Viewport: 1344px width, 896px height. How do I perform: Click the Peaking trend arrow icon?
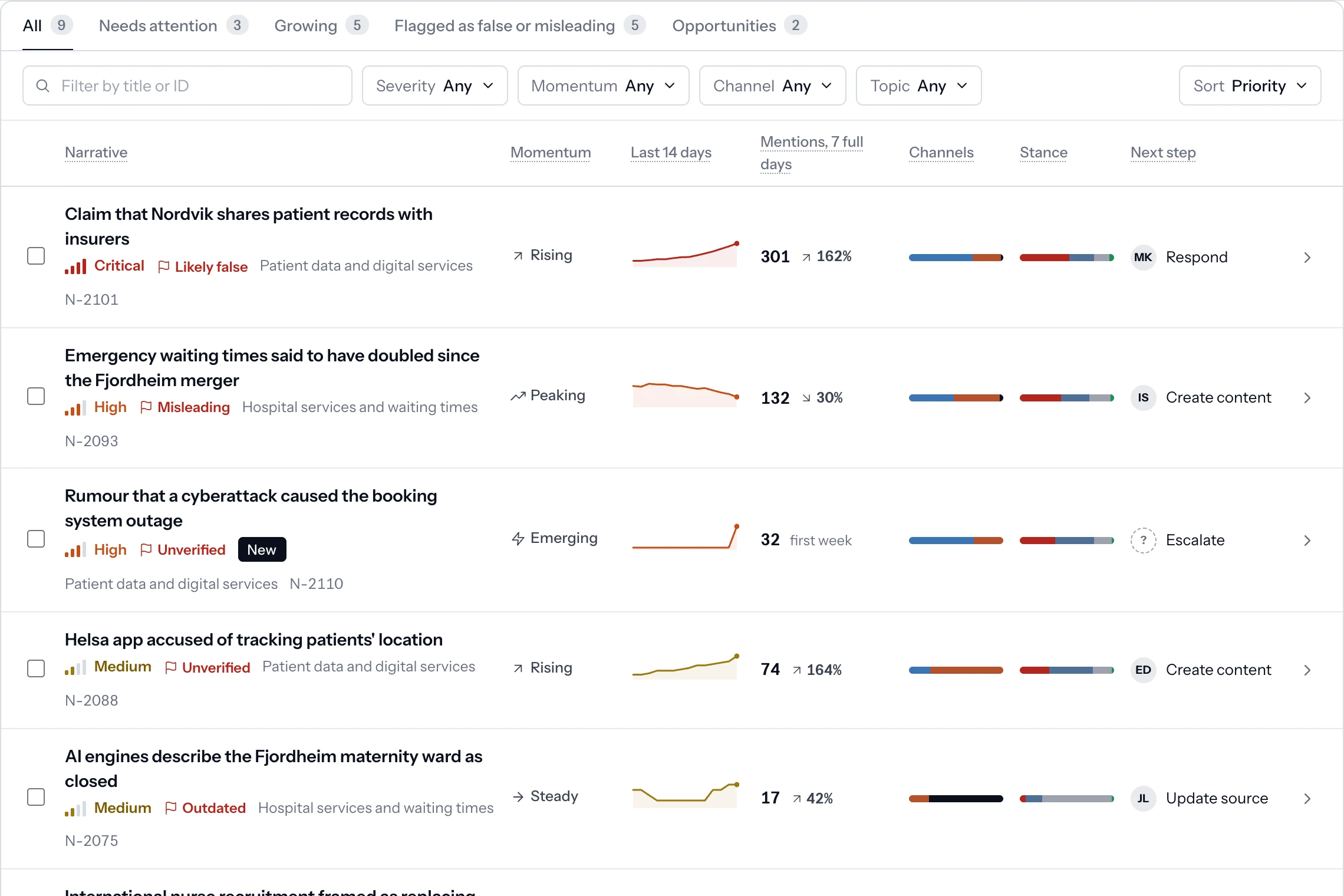point(518,396)
